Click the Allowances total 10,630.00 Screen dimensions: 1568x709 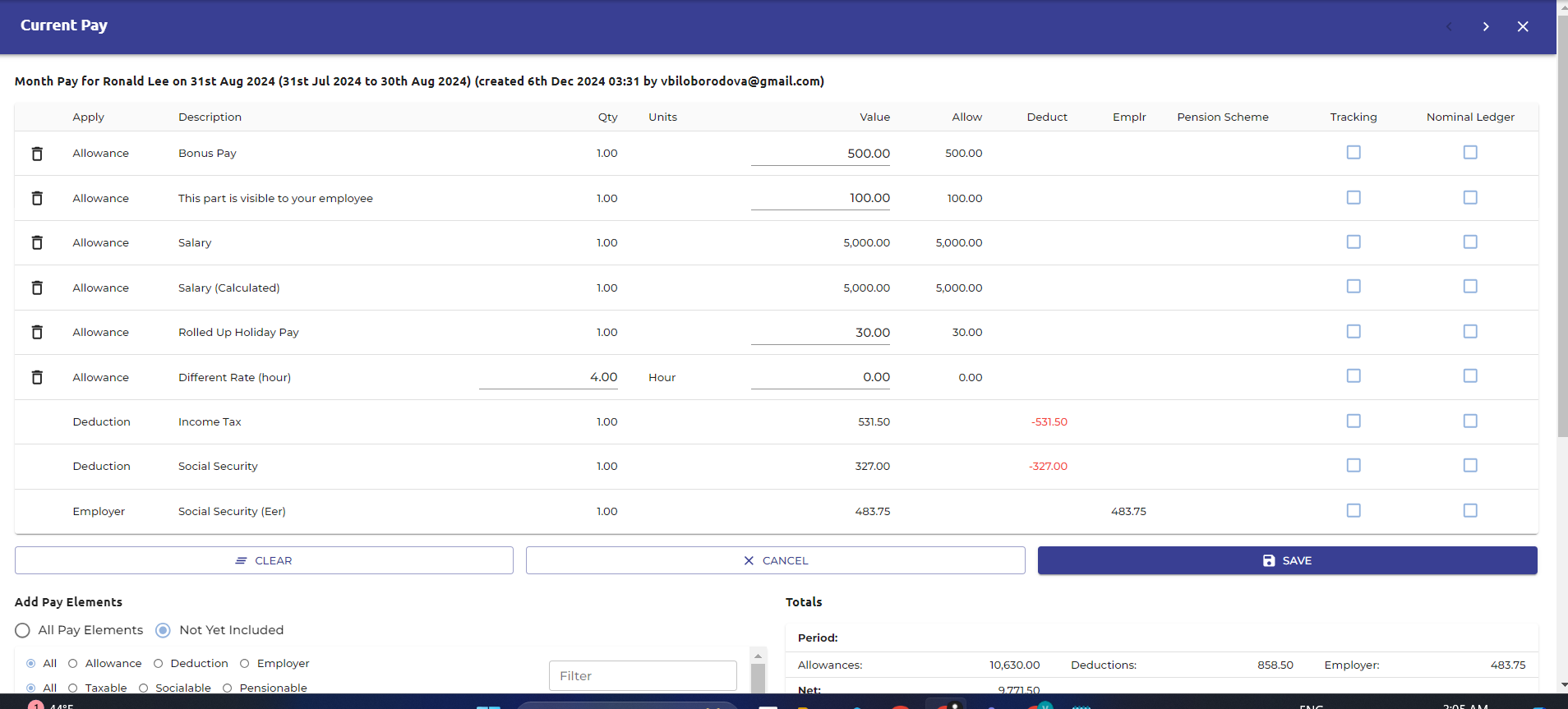(1014, 665)
